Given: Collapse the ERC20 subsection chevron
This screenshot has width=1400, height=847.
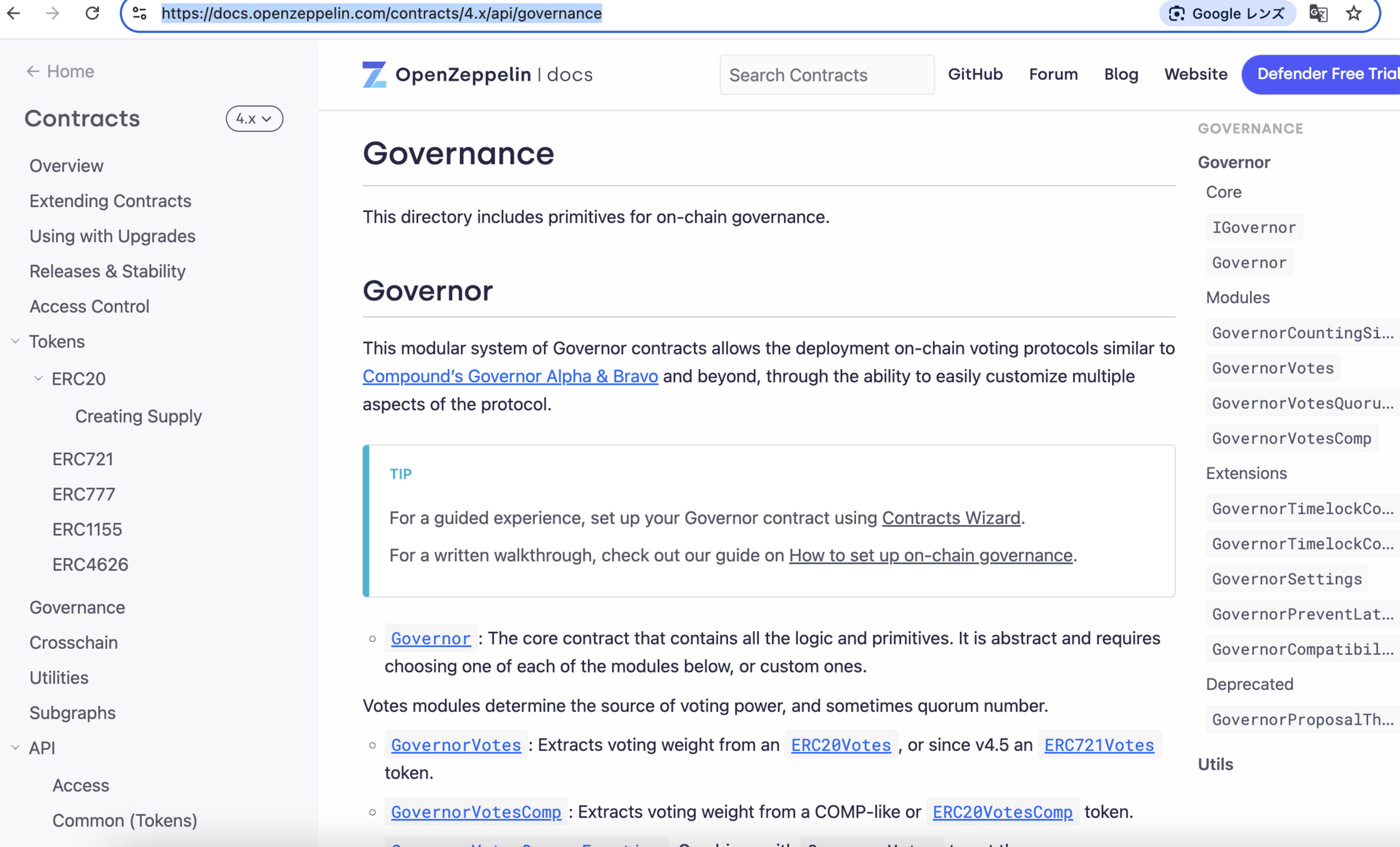Looking at the screenshot, I should [x=38, y=378].
